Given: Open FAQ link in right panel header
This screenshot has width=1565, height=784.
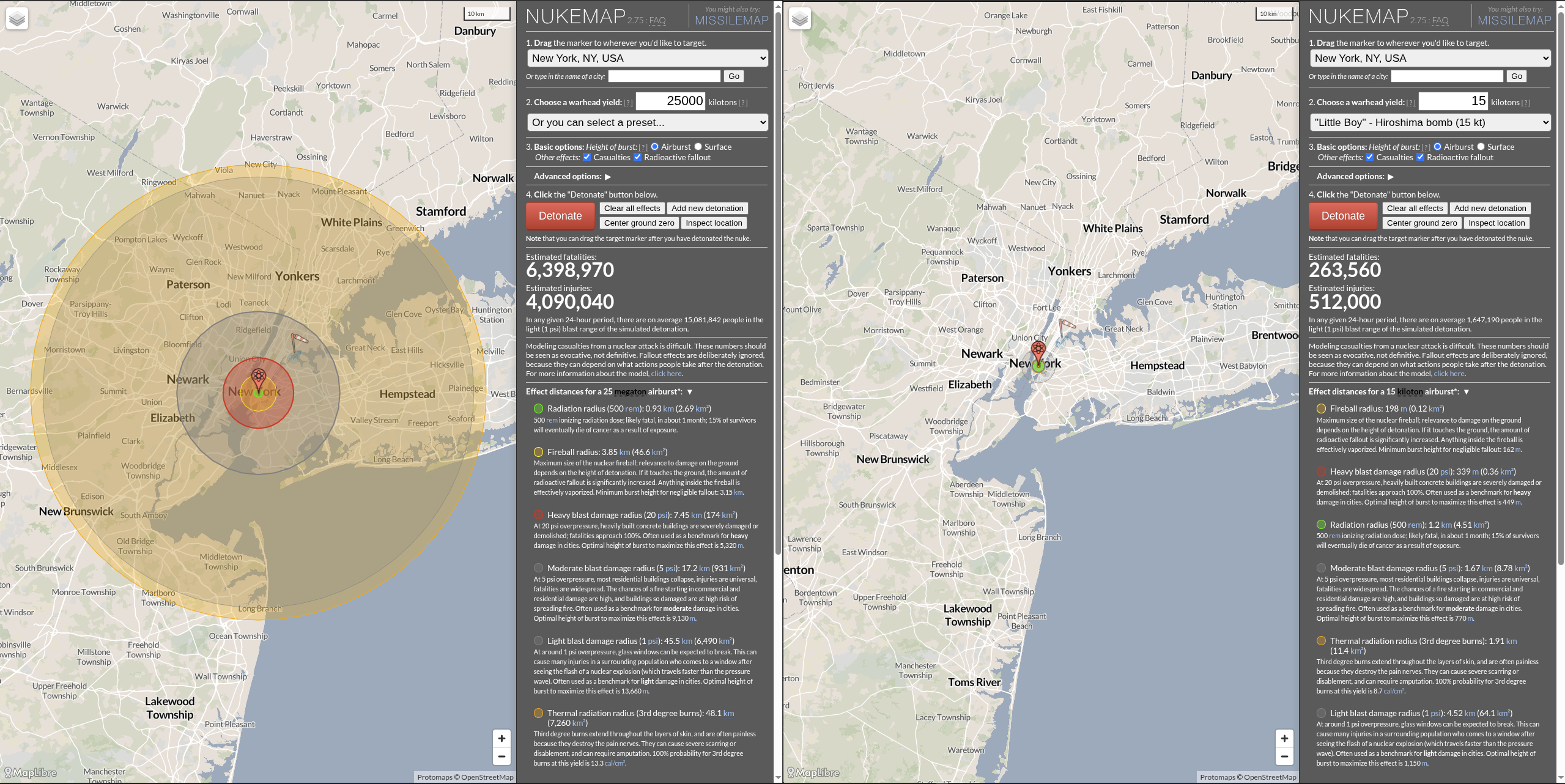Looking at the screenshot, I should 1440,21.
